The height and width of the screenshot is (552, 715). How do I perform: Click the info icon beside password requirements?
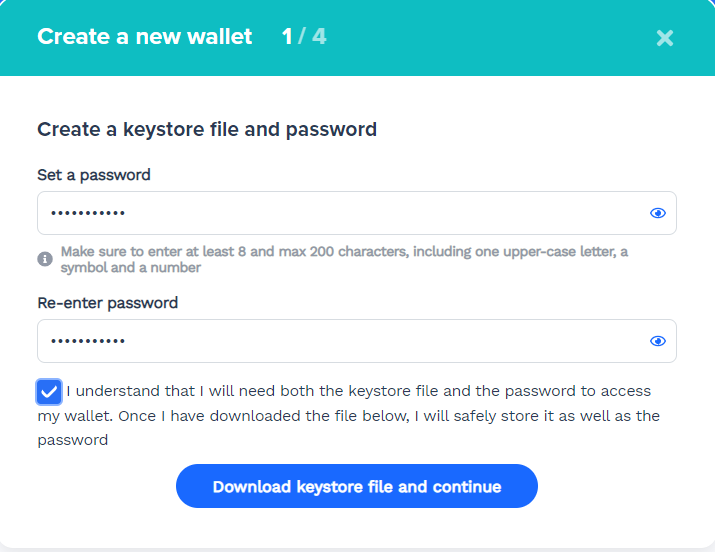pos(45,259)
